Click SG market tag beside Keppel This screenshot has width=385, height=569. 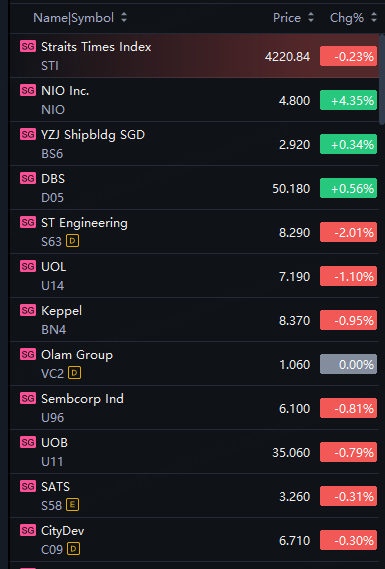[x=28, y=310]
